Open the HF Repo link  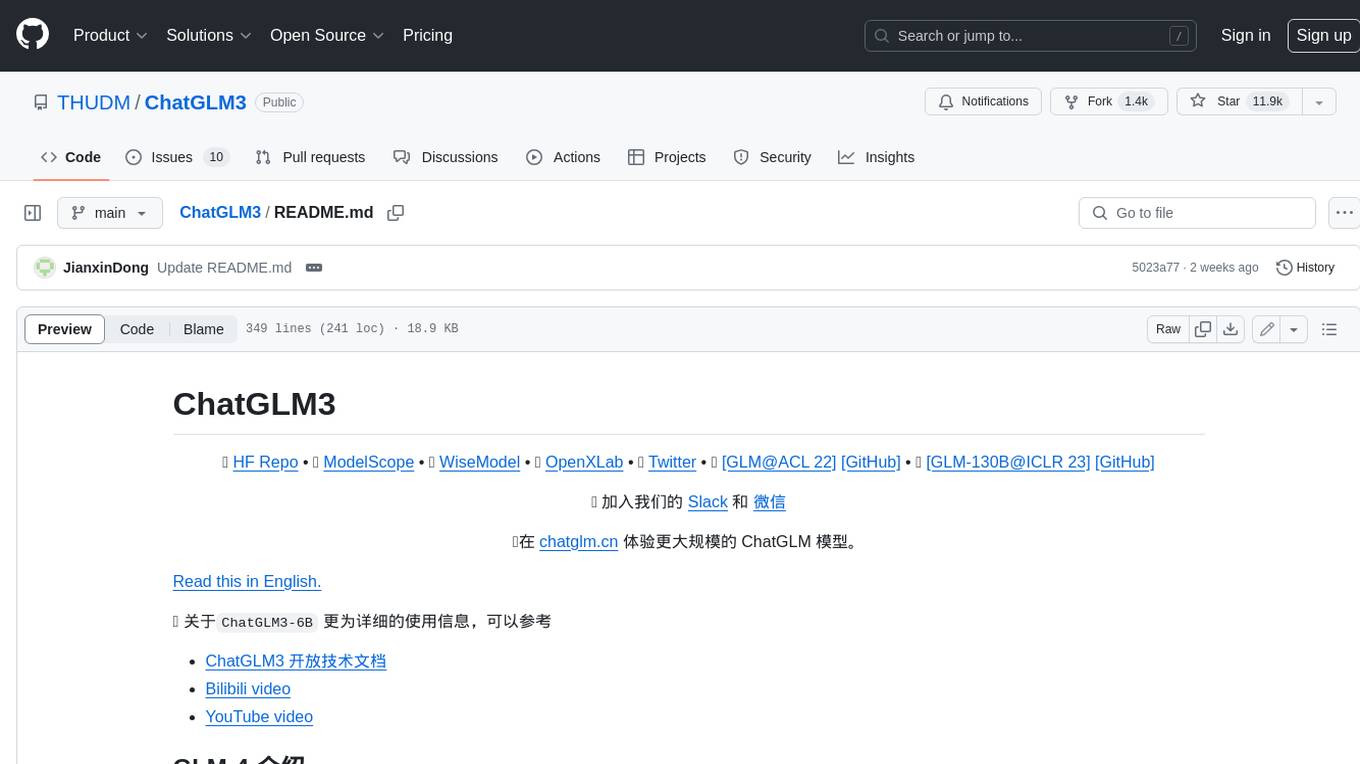pos(265,462)
